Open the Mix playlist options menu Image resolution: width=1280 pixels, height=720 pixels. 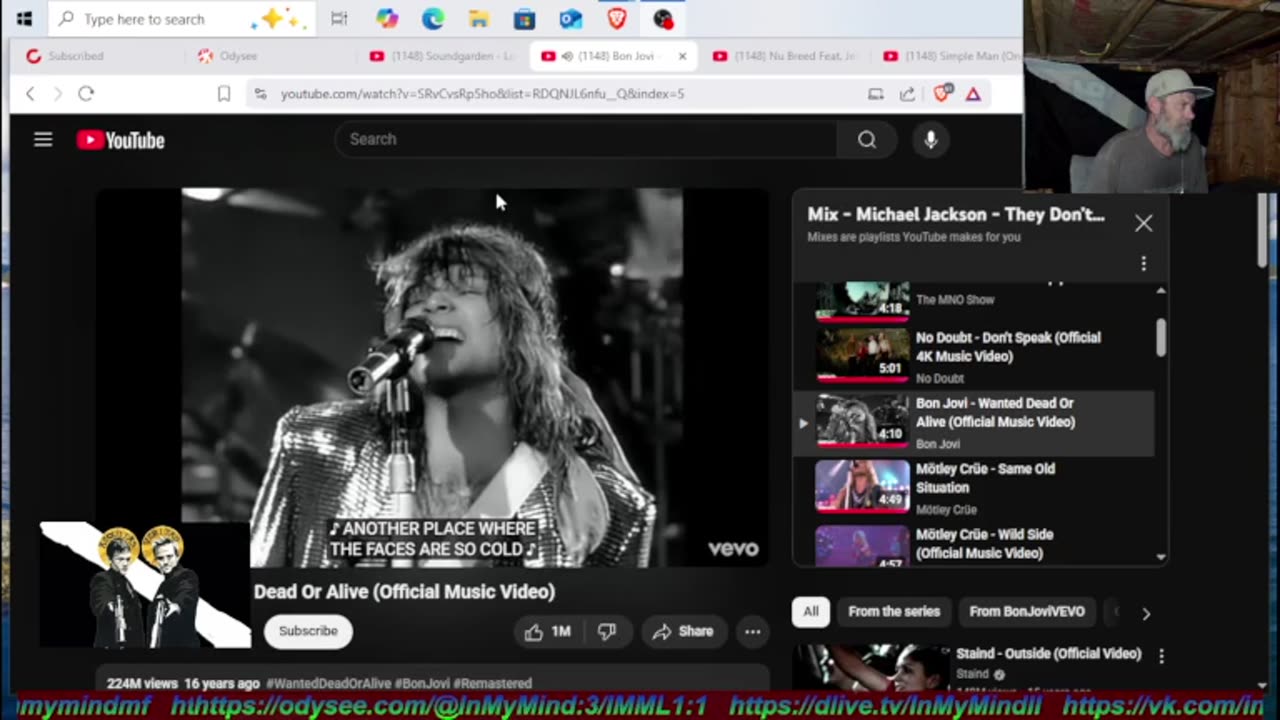pos(1144,264)
